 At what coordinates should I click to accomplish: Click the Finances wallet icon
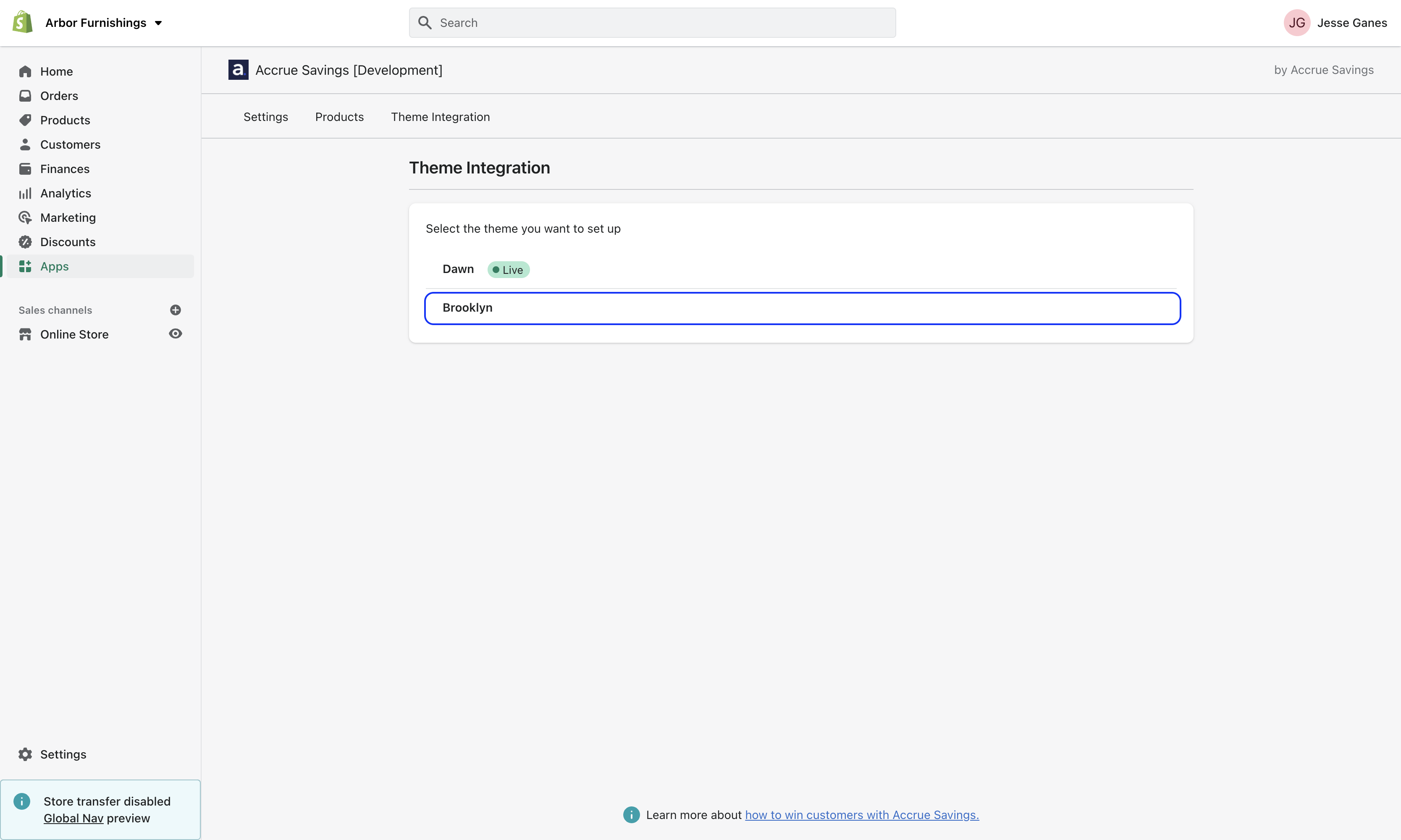[x=25, y=169]
